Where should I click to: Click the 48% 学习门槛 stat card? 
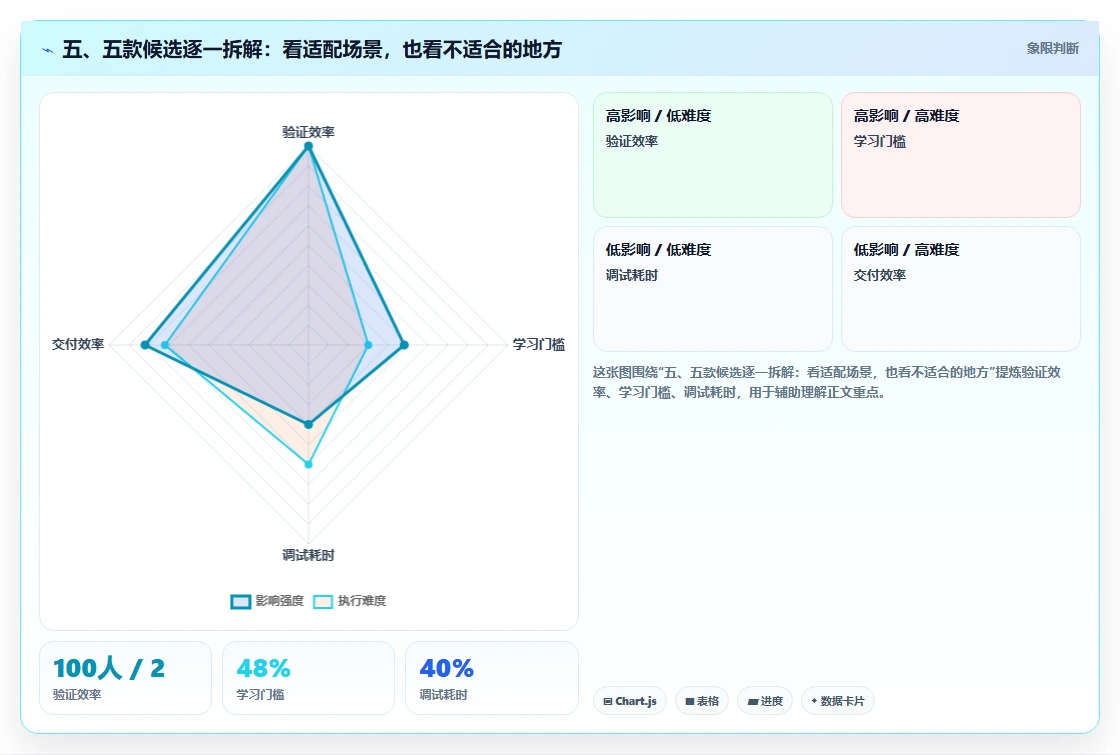pos(309,678)
